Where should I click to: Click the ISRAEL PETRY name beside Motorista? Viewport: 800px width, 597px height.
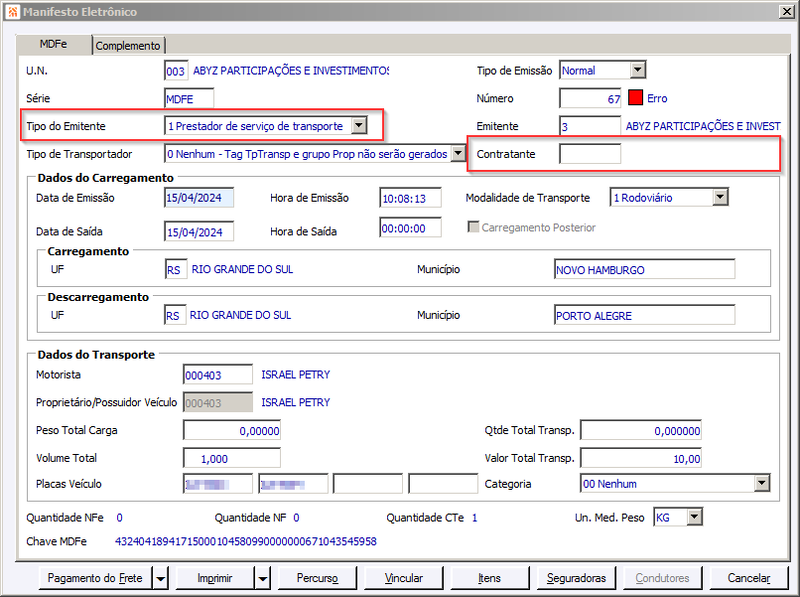[x=296, y=375]
